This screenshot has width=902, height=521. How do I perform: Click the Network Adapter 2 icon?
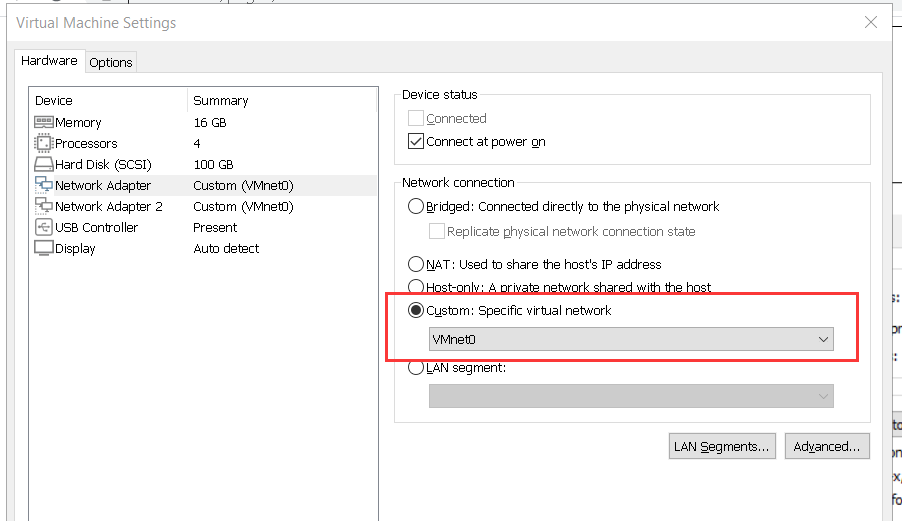44,206
